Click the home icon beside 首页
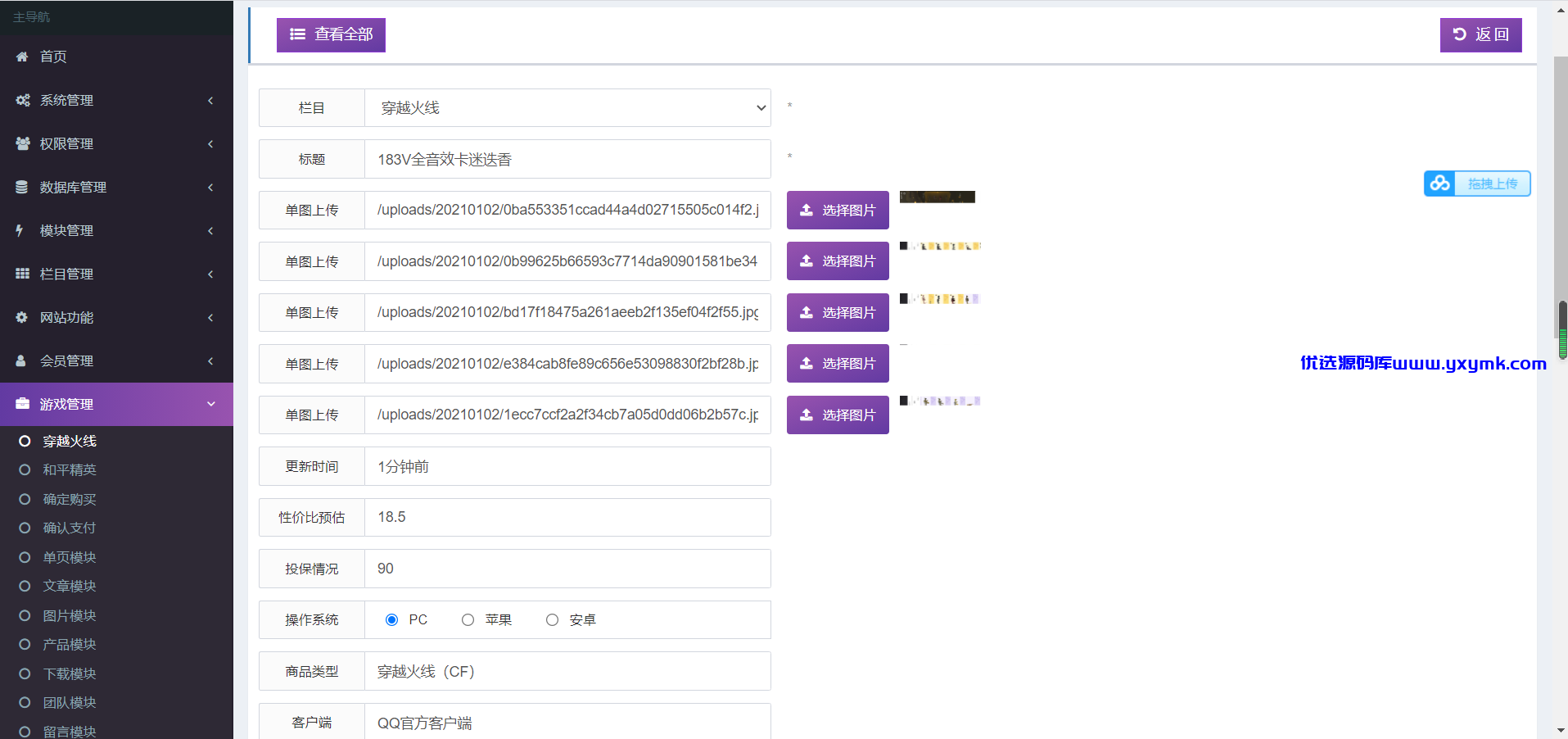The width and height of the screenshot is (1568, 739). click(22, 57)
